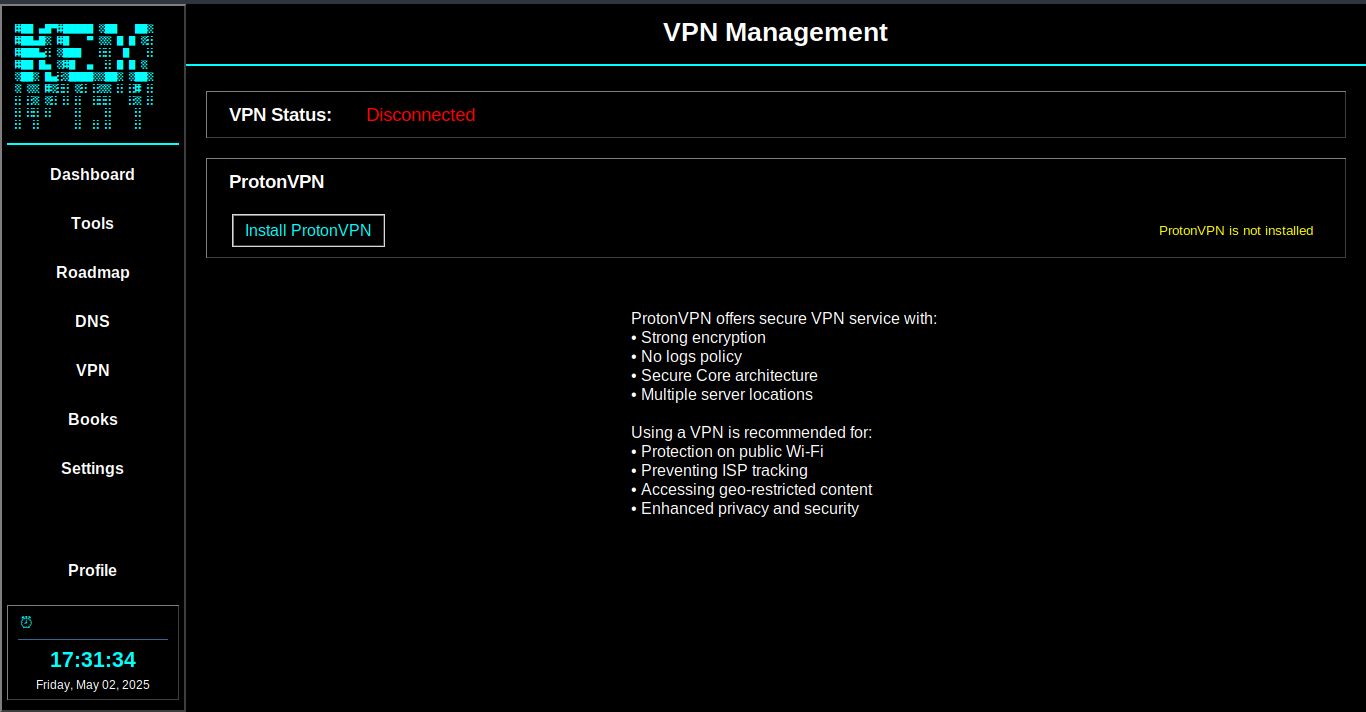This screenshot has width=1366, height=712.
Task: Select the VPN sidebar item
Action: pyautogui.click(x=92, y=370)
